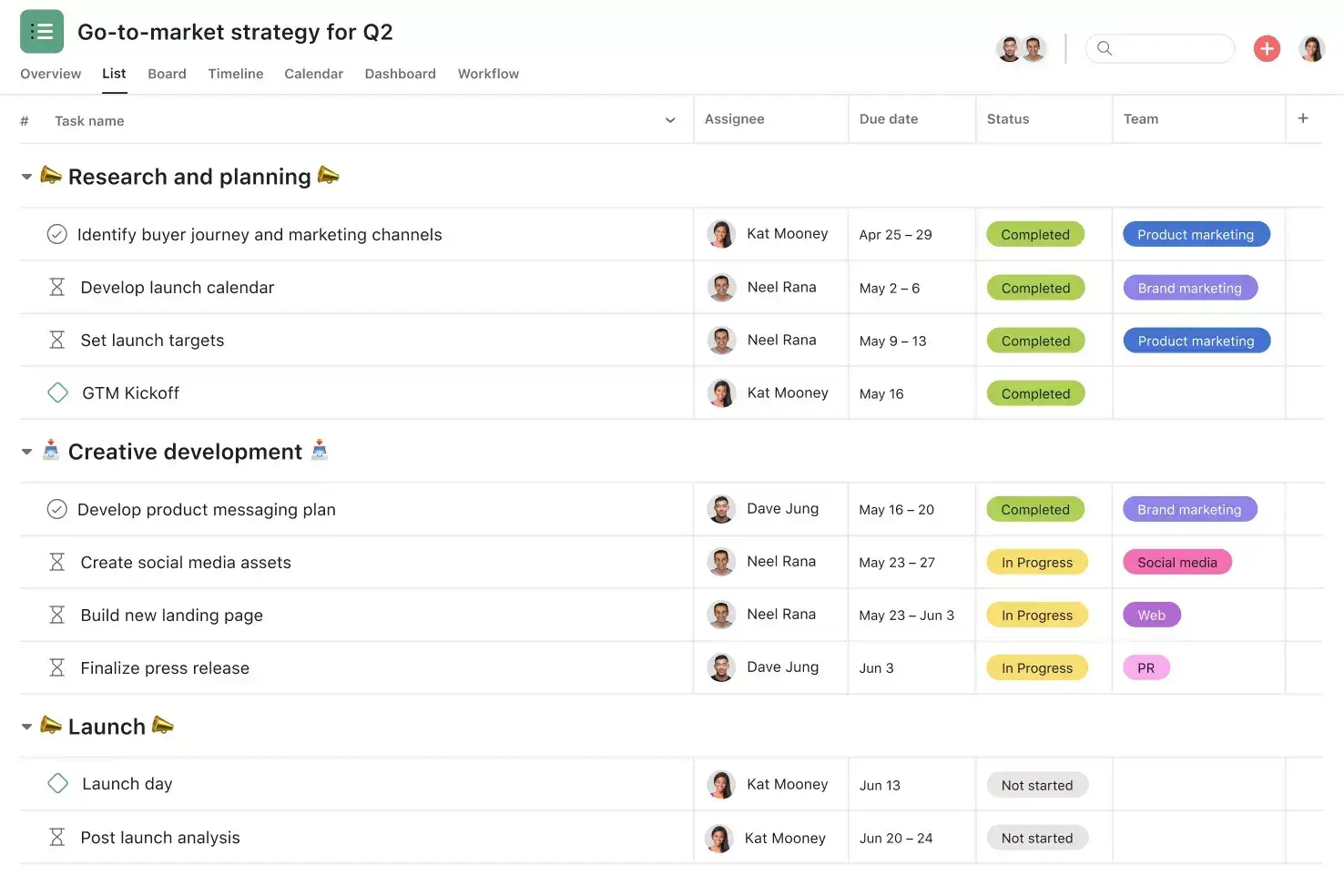The width and height of the screenshot is (1344, 896).
Task: Toggle completion circle on Launch day milestone
Action: click(x=57, y=783)
